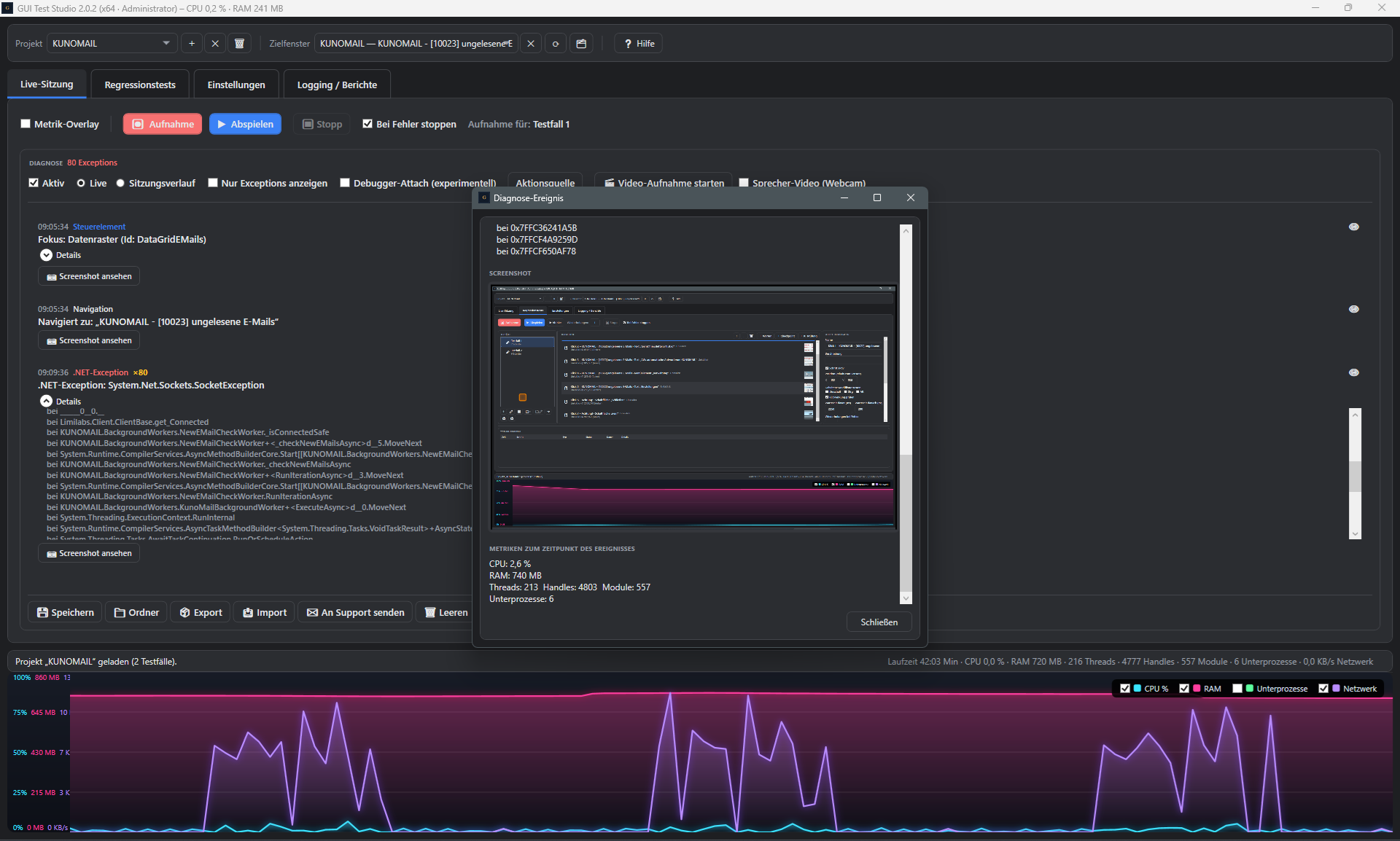1400x841 pixels.
Task: Start video recording via Video-Aufnahme starten
Action: pos(664,182)
